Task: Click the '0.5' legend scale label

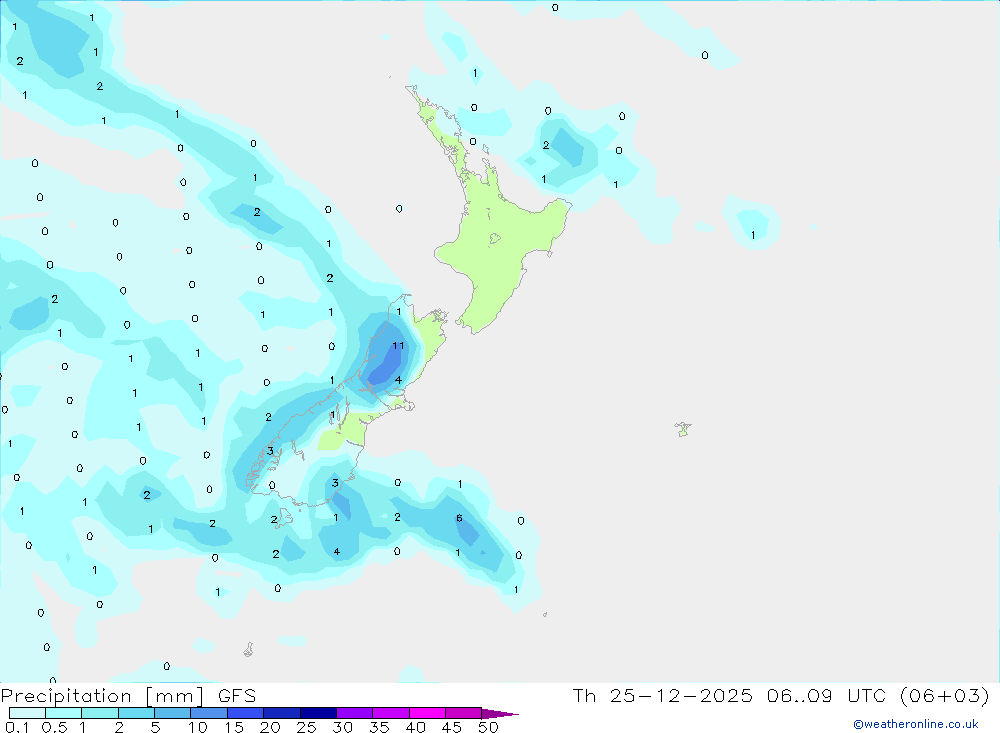Action: point(54,727)
